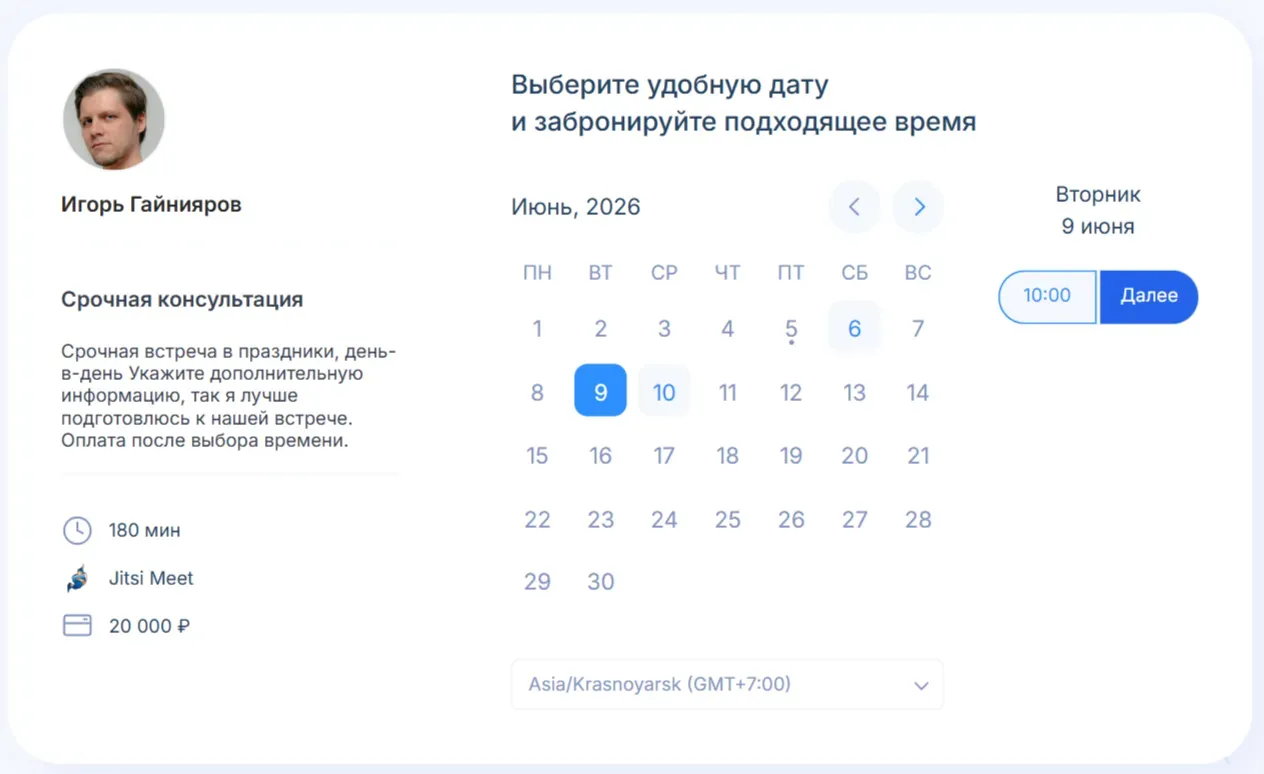Select June 9 in the calendar
The image size is (1264, 774).
click(x=600, y=391)
